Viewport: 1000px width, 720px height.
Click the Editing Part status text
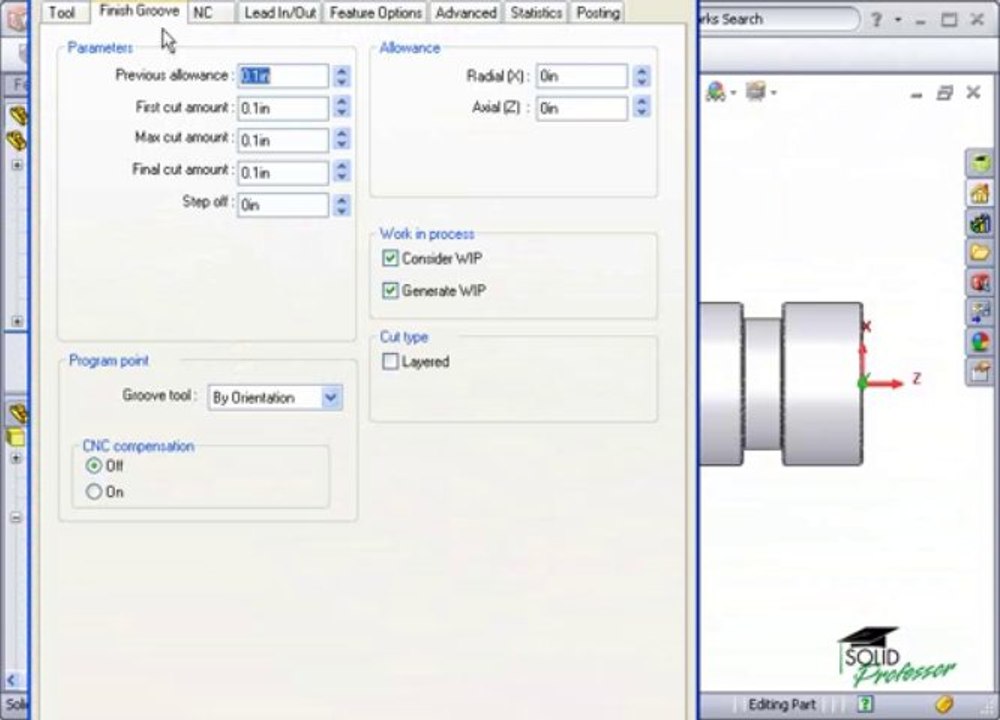pos(782,704)
